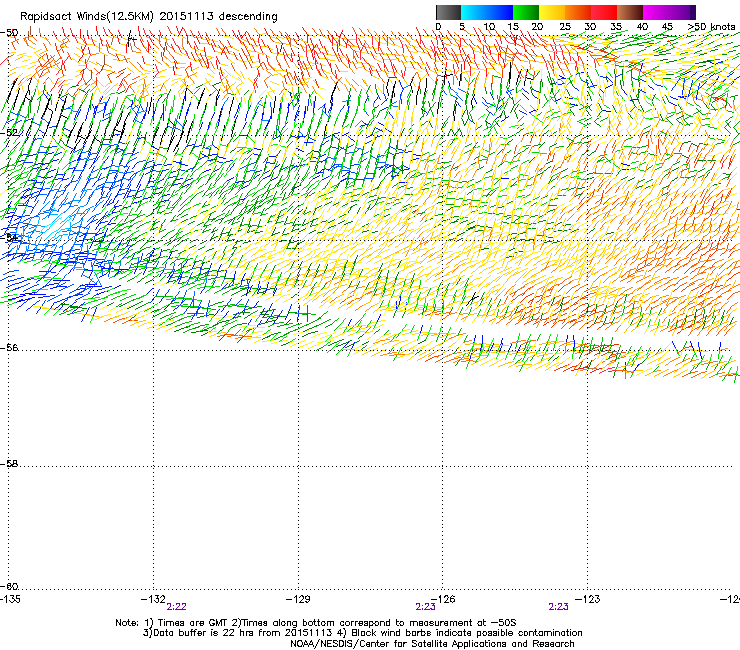
Task: Click the -56 latitude axis label
Action: pos(9,347)
